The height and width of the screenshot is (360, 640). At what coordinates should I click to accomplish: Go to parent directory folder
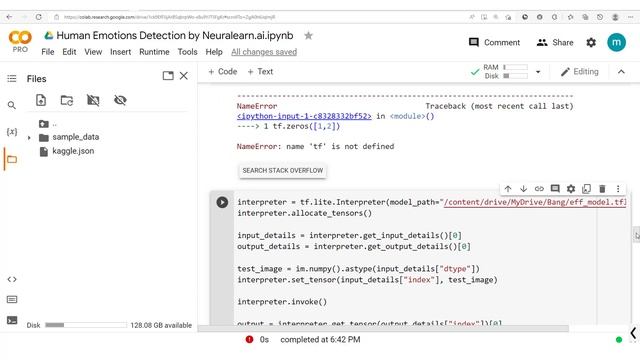48,124
